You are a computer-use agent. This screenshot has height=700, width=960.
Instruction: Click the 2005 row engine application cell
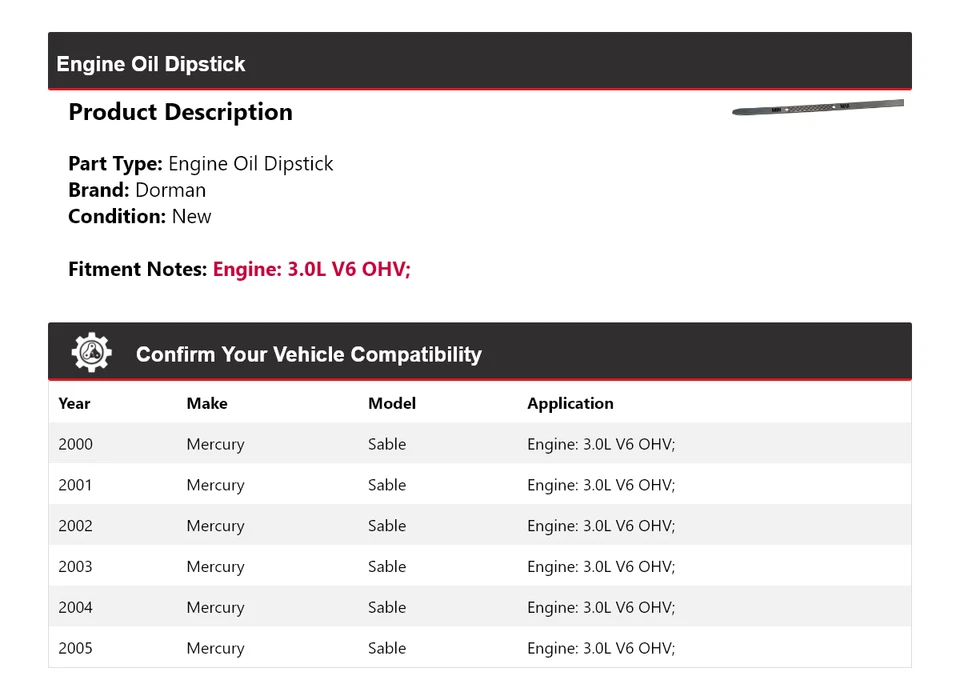pos(601,648)
